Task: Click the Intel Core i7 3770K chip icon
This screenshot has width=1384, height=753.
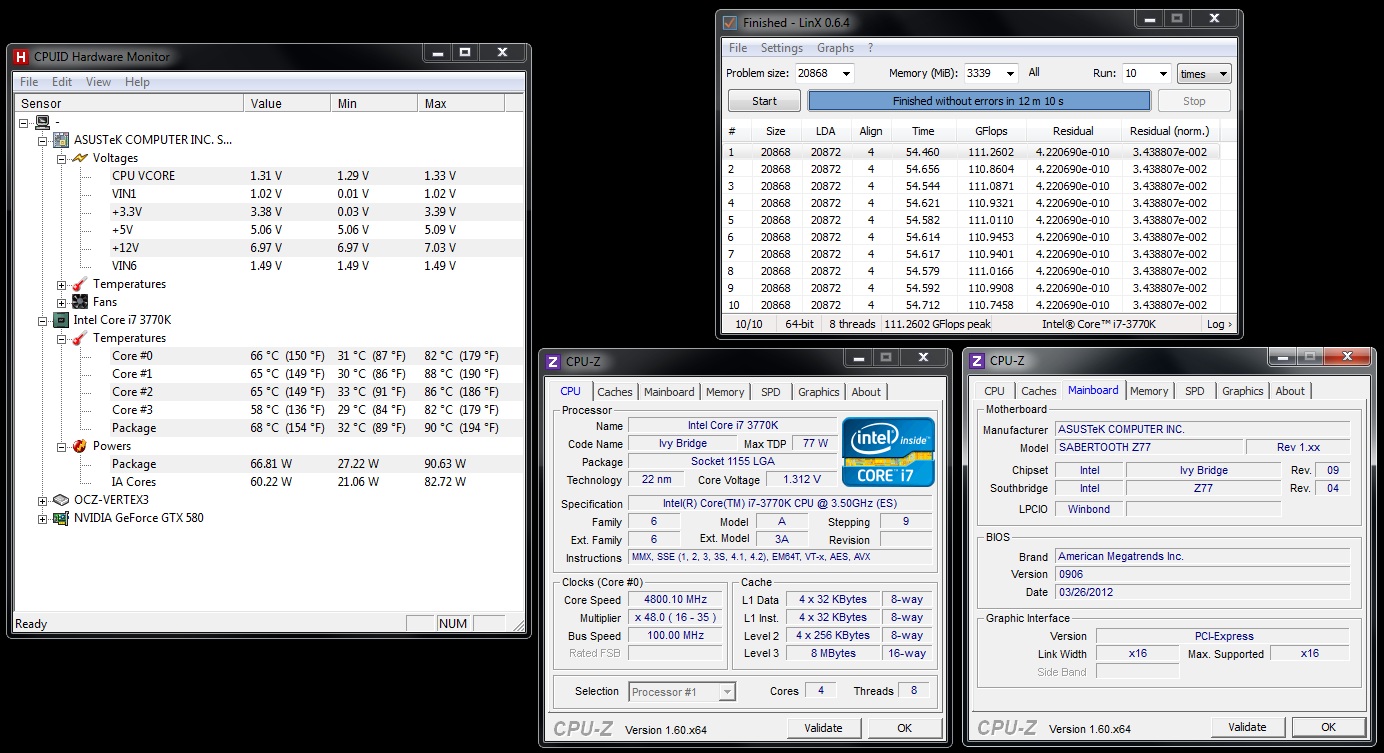Action: click(62, 320)
